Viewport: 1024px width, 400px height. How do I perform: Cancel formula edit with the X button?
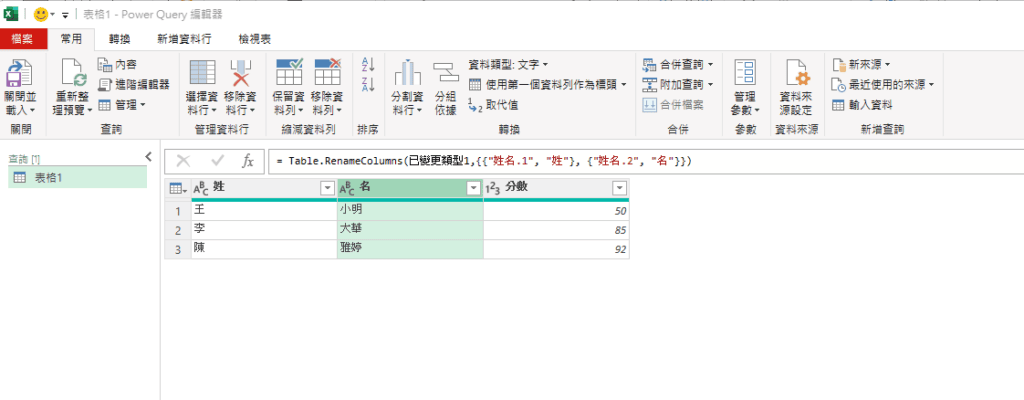[x=183, y=161]
